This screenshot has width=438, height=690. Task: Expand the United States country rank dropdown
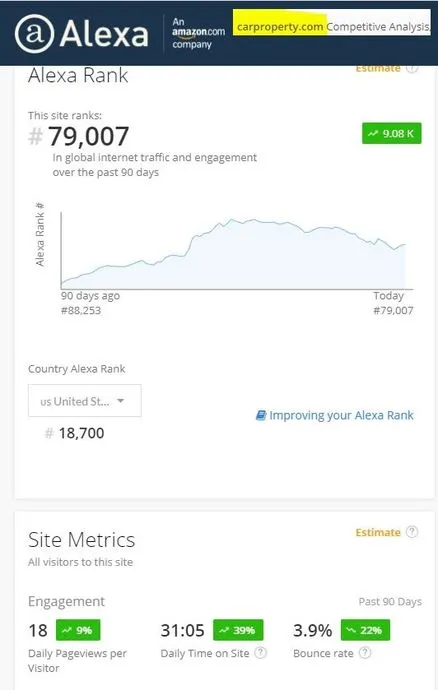click(85, 400)
